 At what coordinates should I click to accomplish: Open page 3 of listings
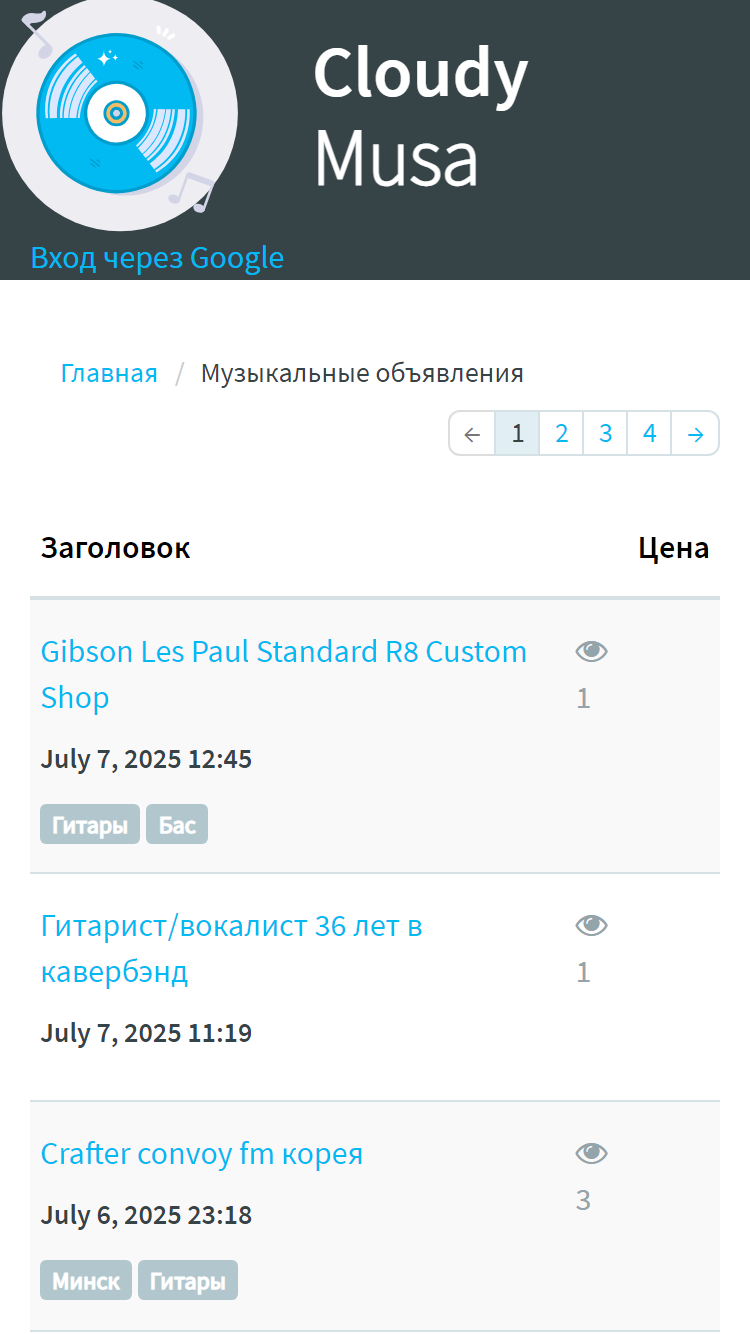(x=606, y=434)
